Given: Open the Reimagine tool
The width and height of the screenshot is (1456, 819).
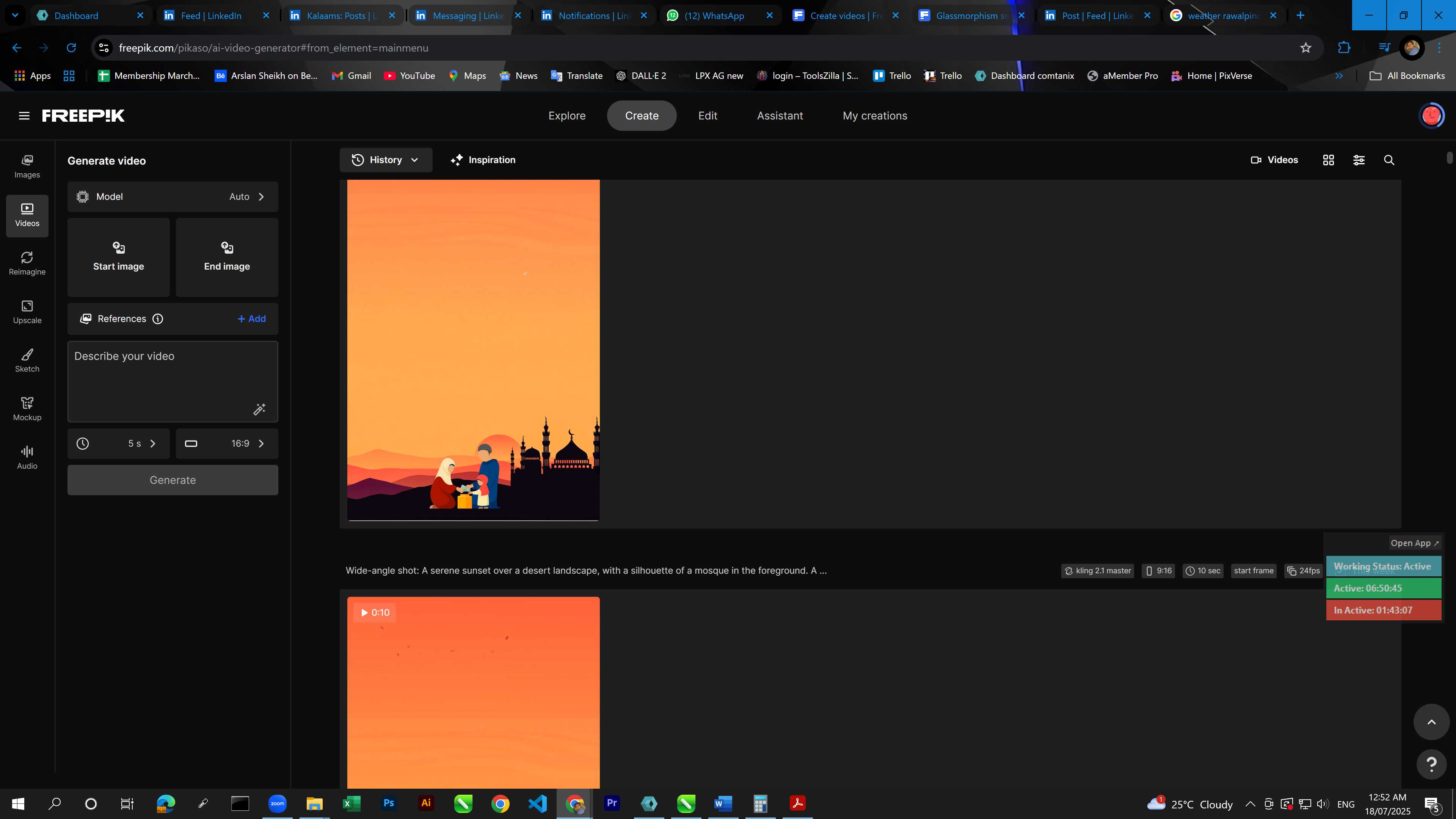Looking at the screenshot, I should click(x=27, y=264).
